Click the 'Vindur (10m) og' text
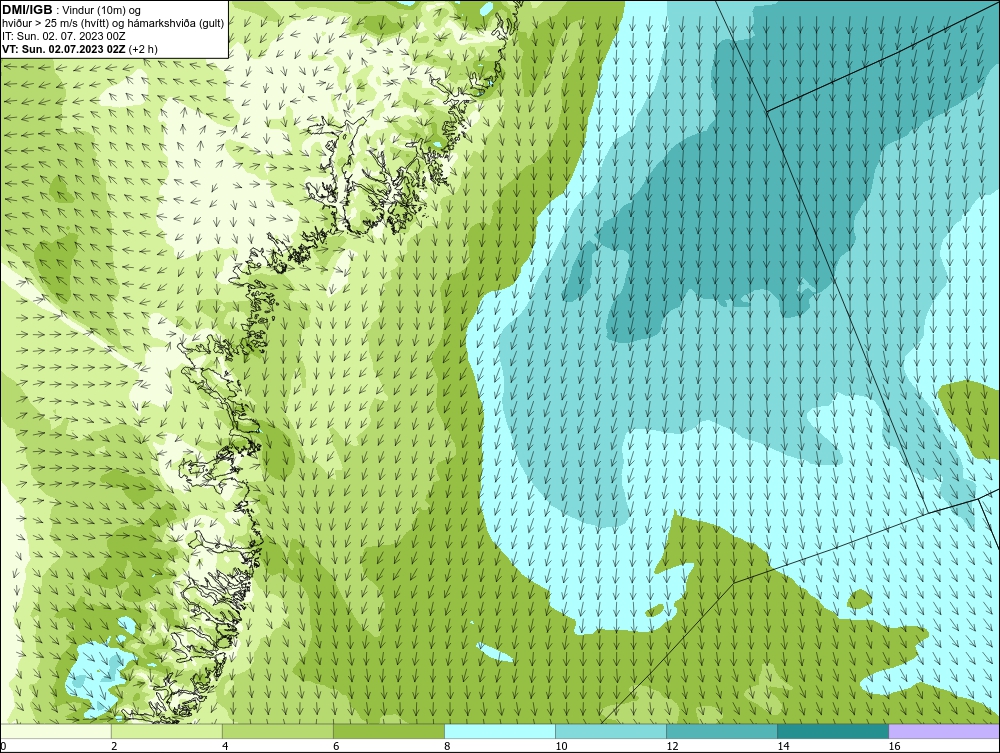The height and width of the screenshot is (753, 1000). click(x=102, y=10)
